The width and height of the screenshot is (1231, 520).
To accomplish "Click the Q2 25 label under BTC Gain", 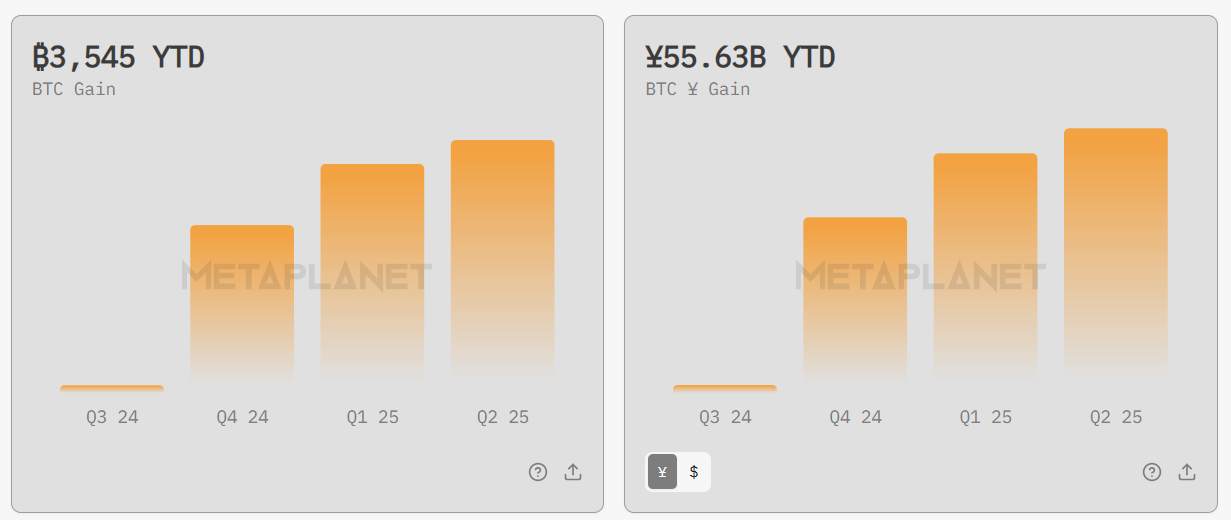I will coord(502,417).
